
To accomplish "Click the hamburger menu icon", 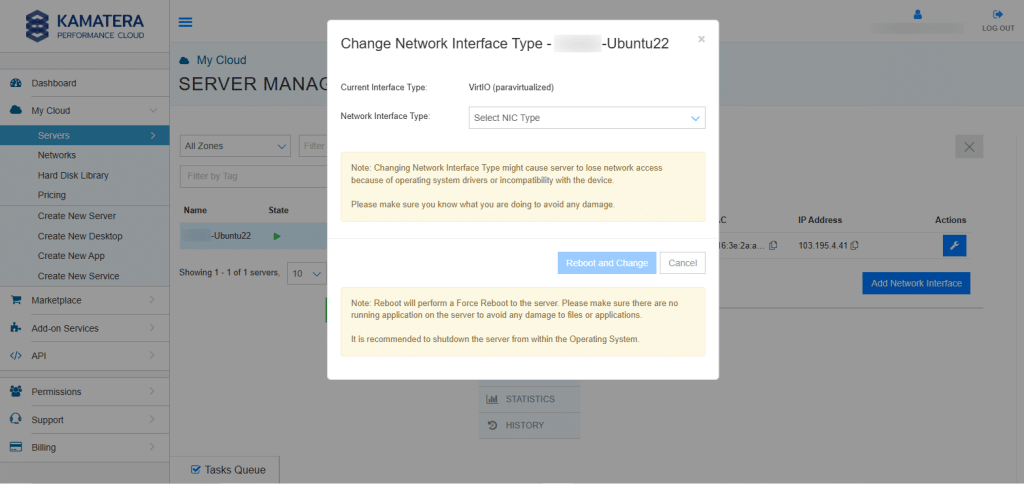I will coord(185,22).
